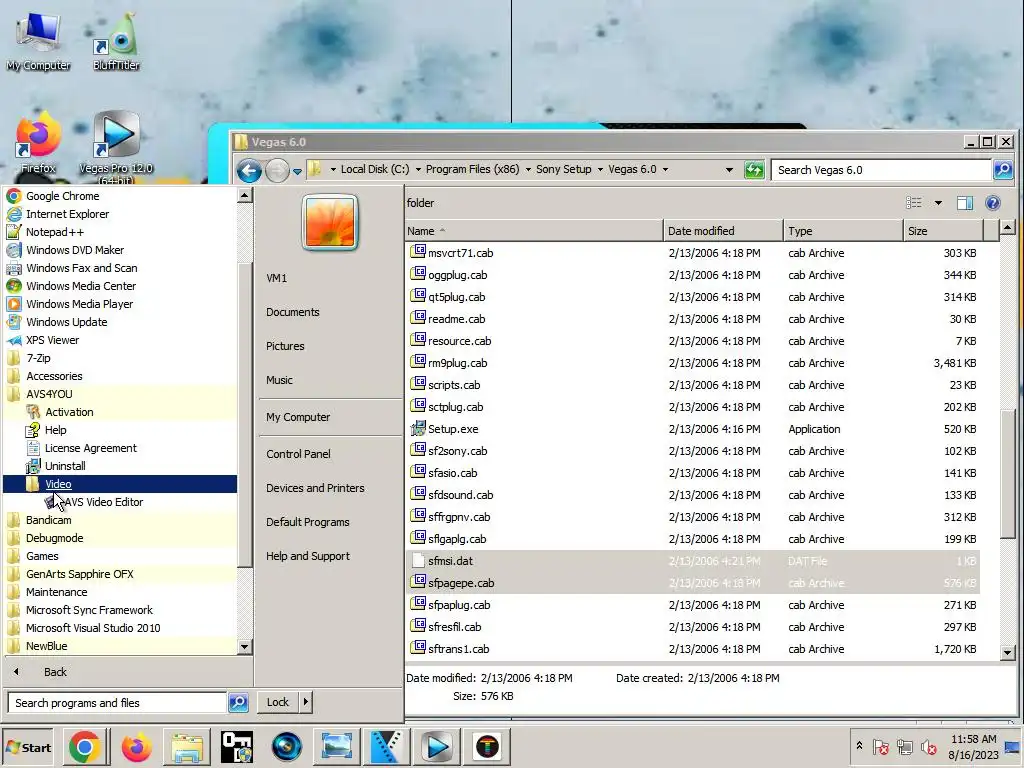
Task: Open Control Panel from Start menu
Action: tap(298, 454)
